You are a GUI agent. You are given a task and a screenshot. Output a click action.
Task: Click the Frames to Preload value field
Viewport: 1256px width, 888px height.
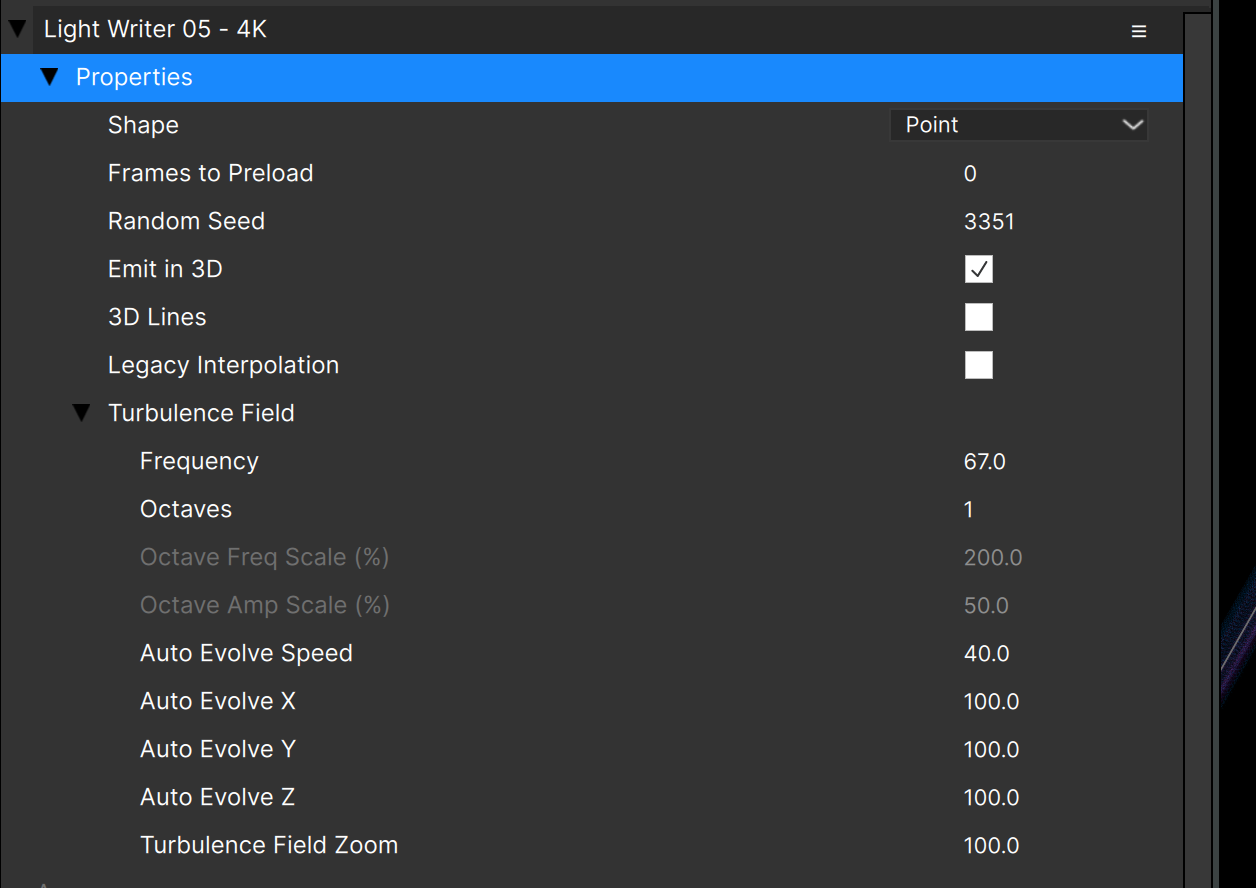coord(969,173)
